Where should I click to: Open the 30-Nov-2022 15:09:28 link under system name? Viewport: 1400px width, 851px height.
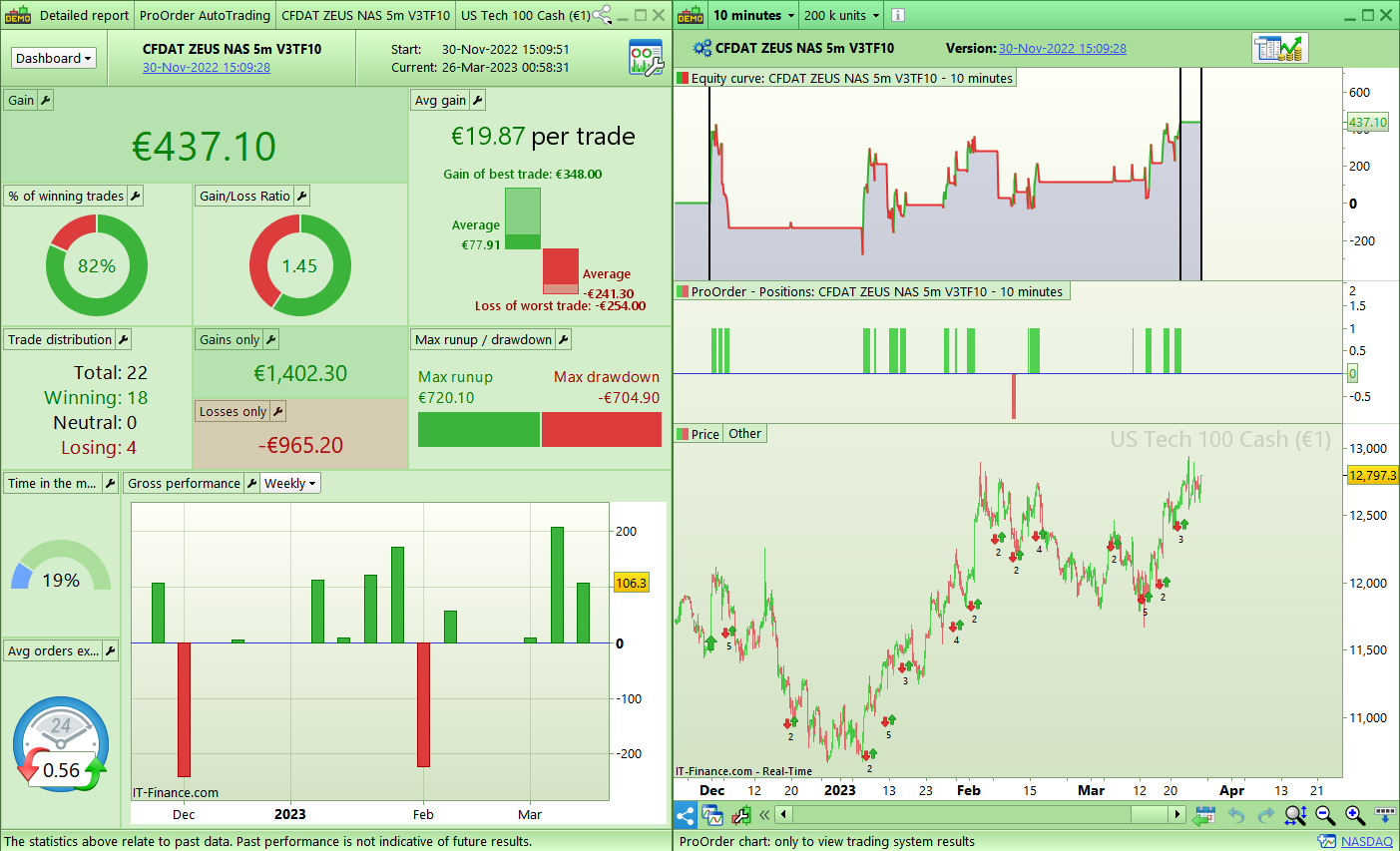(x=206, y=67)
